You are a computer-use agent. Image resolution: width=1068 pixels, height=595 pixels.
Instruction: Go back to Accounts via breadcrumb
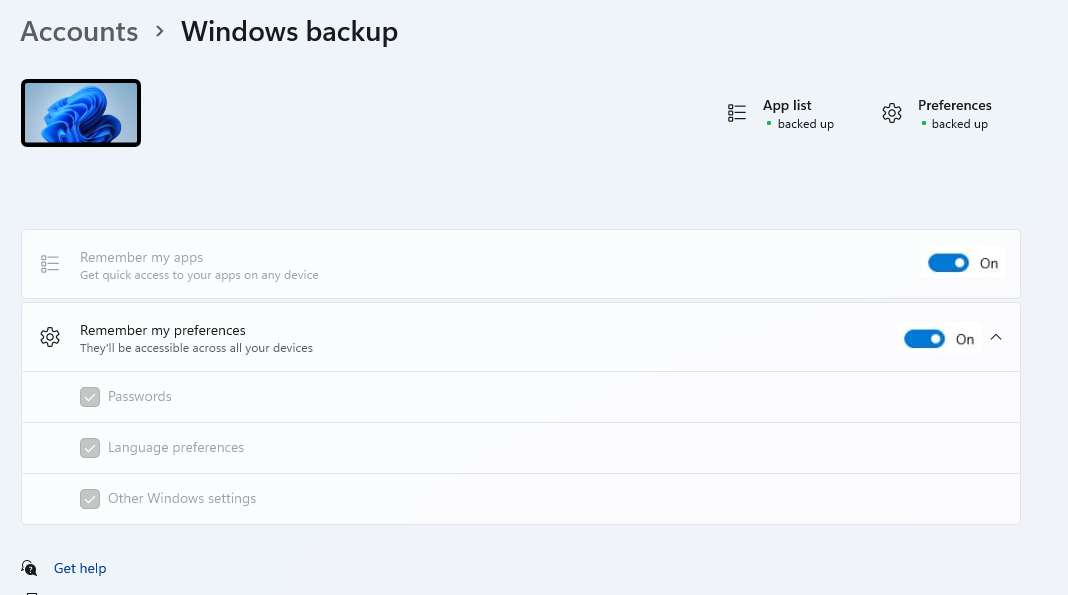tap(79, 31)
